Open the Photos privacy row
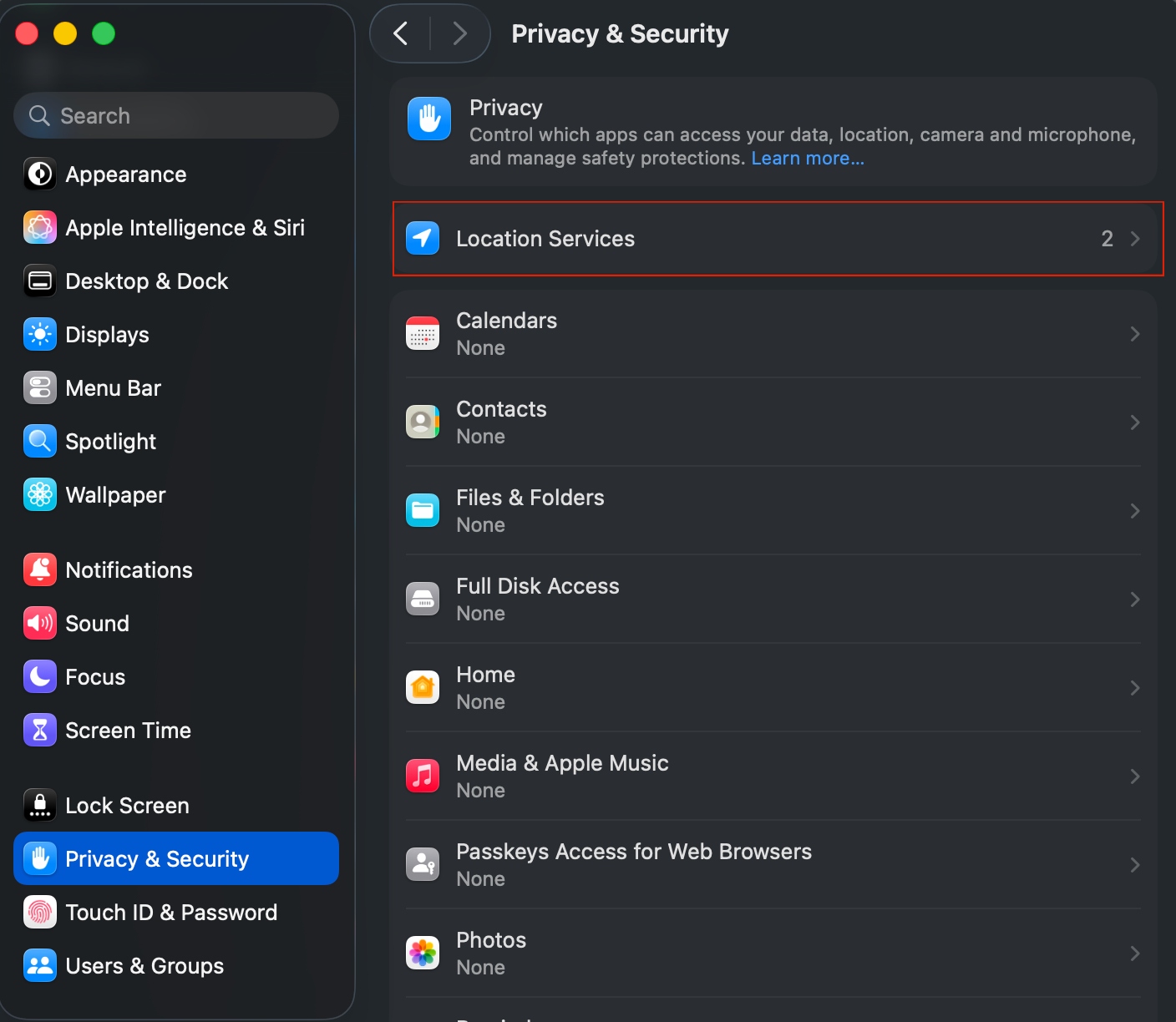Screen dimensions: 1176x1022 pyautogui.click(x=773, y=954)
